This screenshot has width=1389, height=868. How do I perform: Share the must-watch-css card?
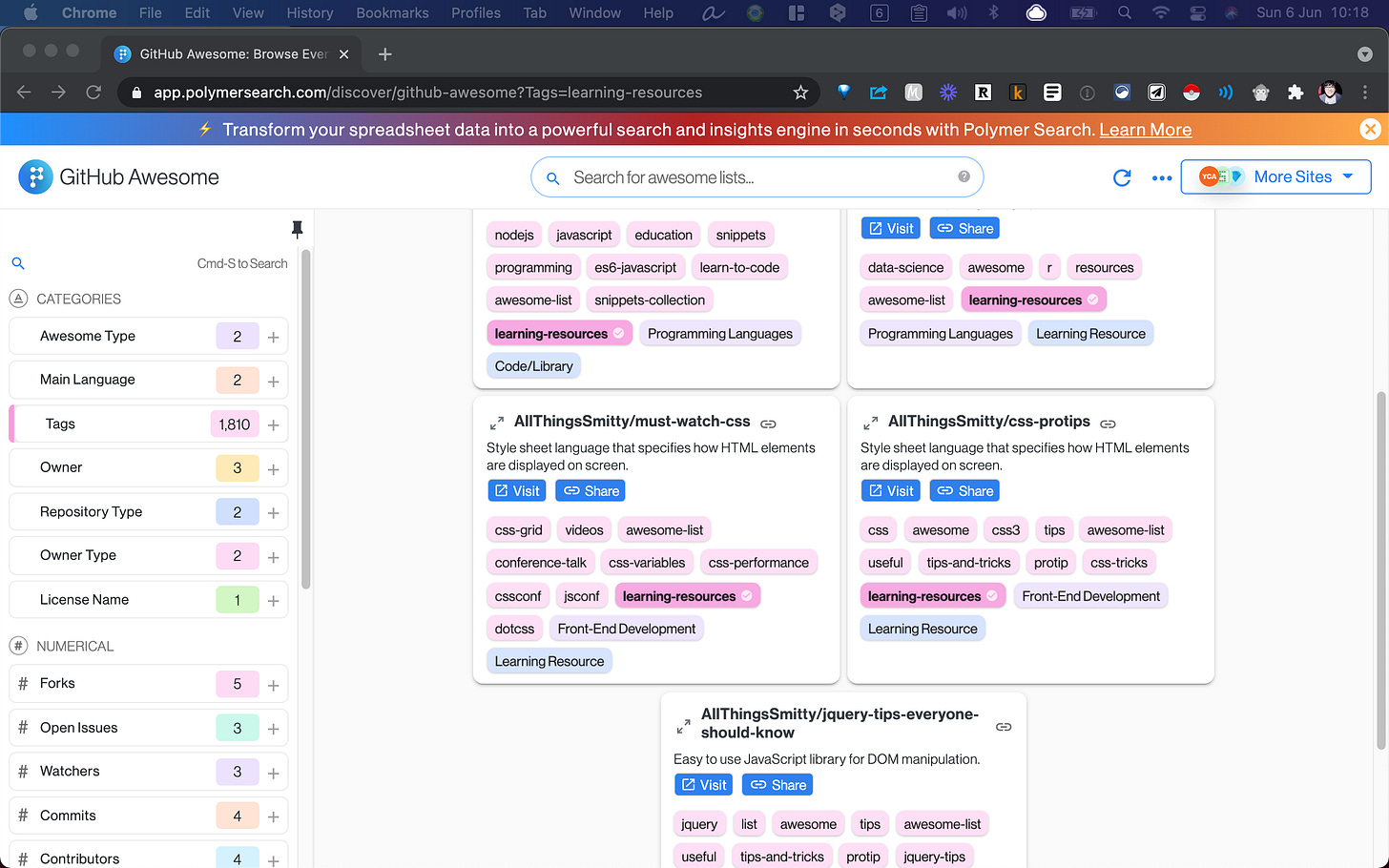591,491
